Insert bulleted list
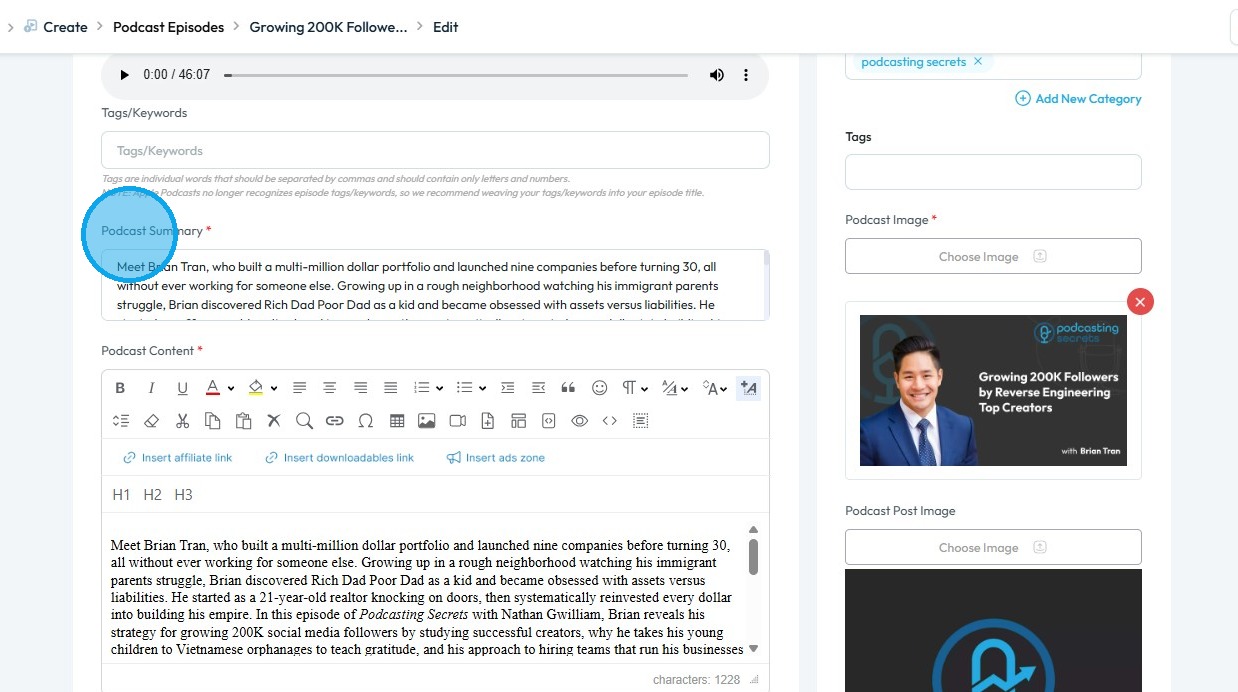This screenshot has width=1238, height=692. [464, 388]
